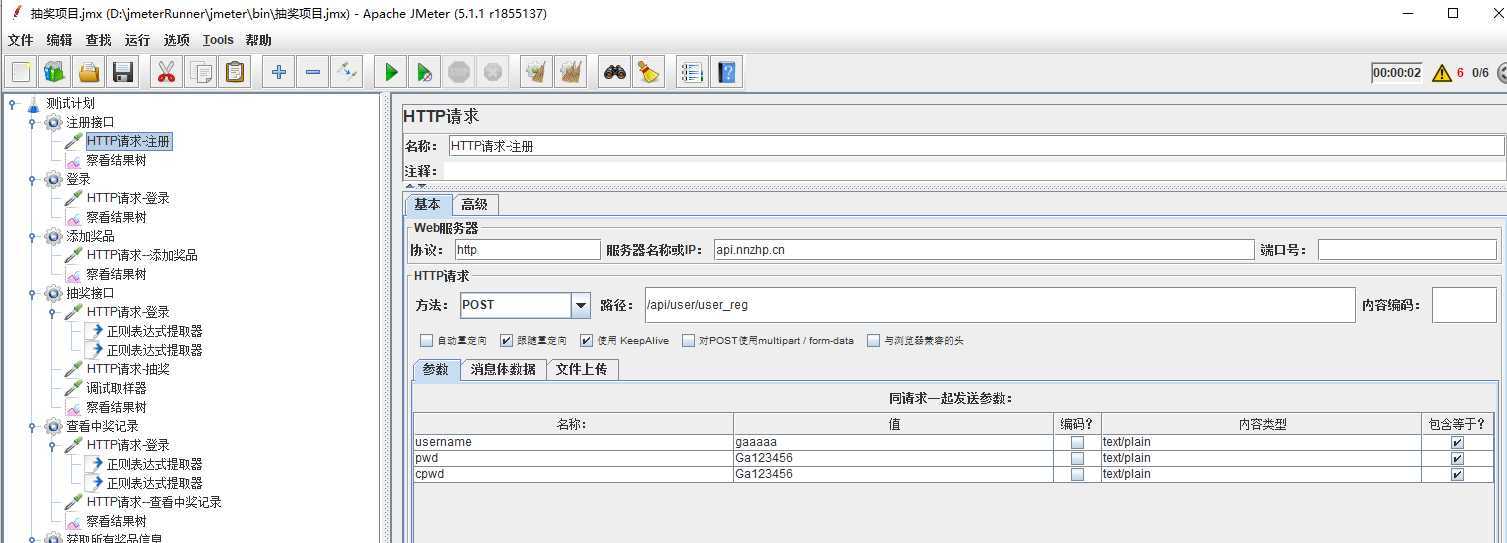The width and height of the screenshot is (1507, 543).
Task: Open the Templates toolbar icon
Action: (x=55, y=72)
